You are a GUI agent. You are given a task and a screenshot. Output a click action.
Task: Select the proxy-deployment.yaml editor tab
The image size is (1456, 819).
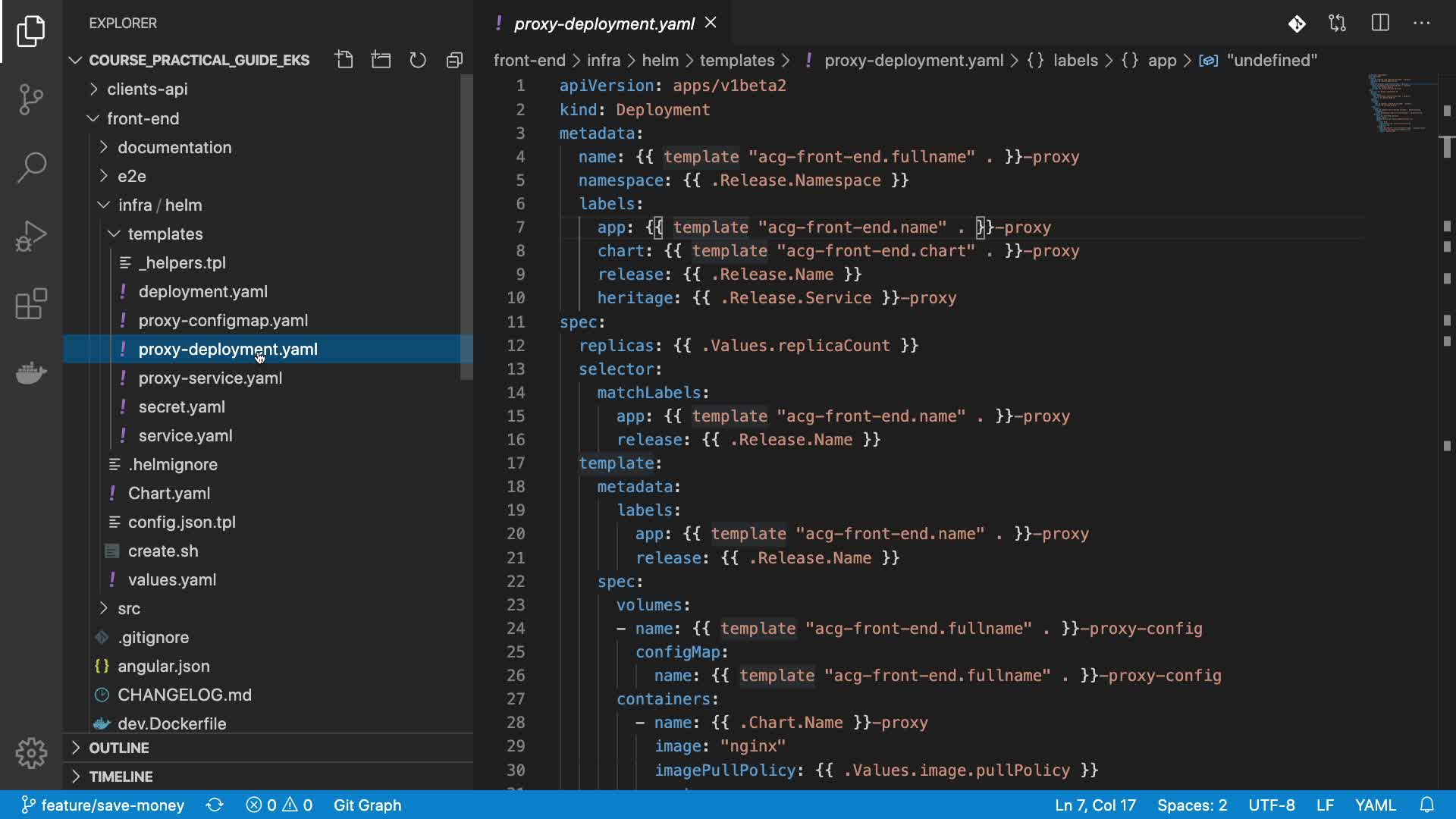[x=604, y=24]
